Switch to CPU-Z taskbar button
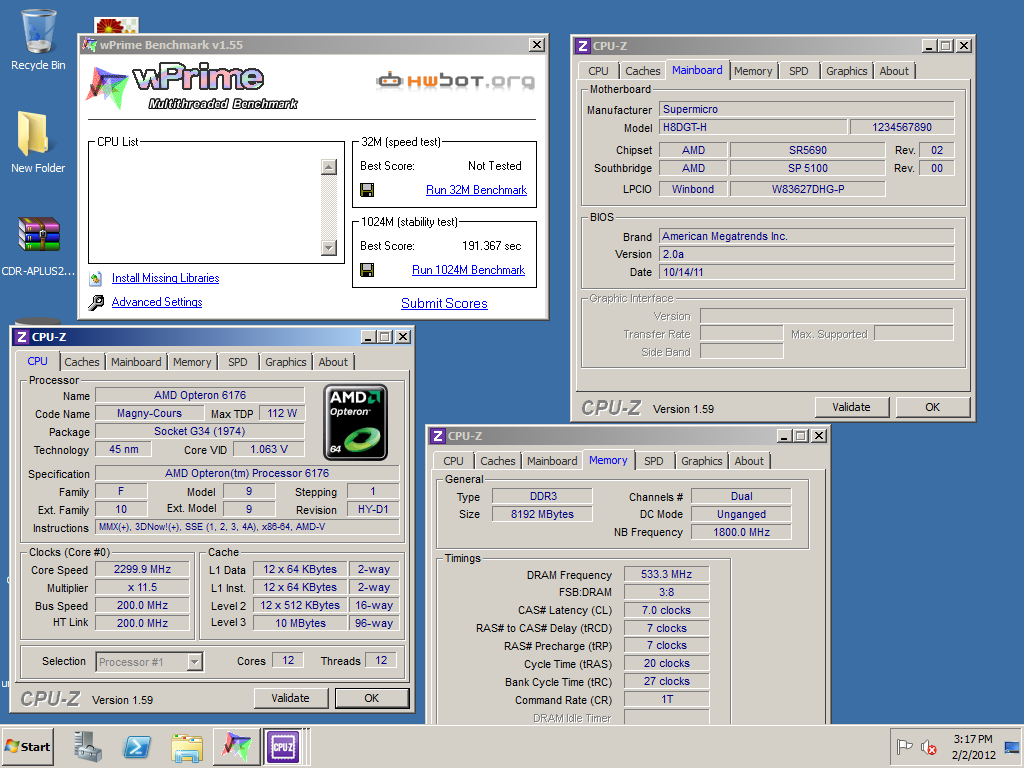 (283, 746)
